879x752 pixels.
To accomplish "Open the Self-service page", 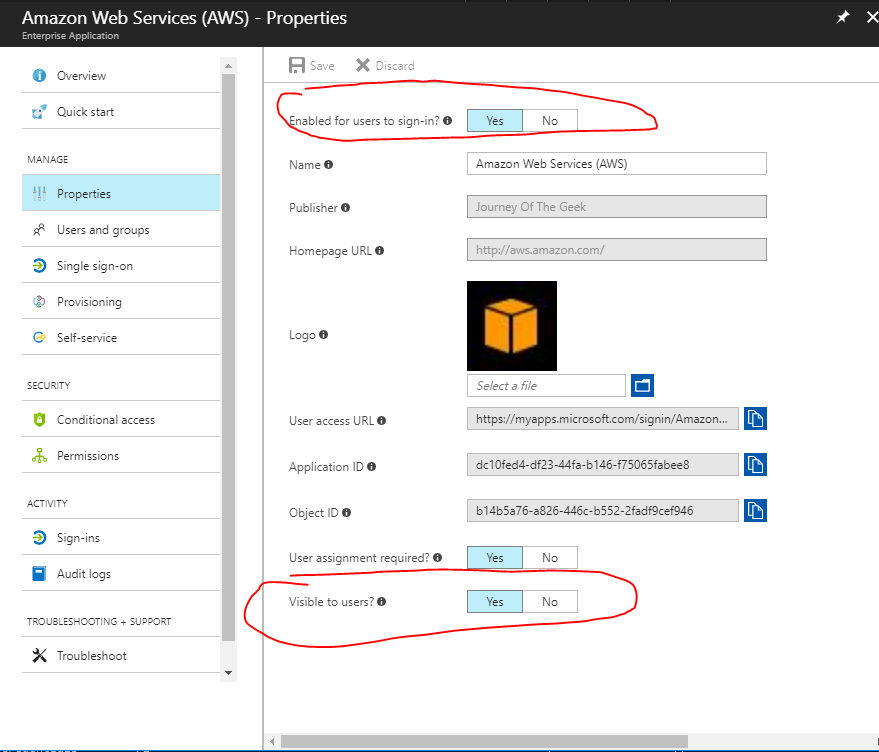I will [121, 338].
